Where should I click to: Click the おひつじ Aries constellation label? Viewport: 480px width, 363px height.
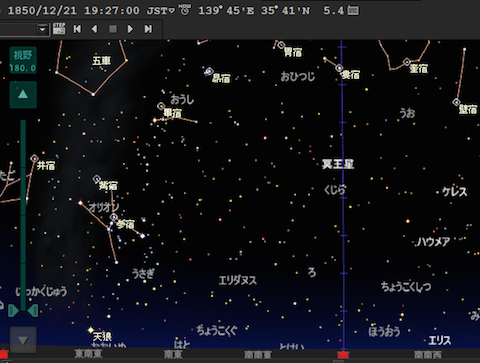click(298, 76)
